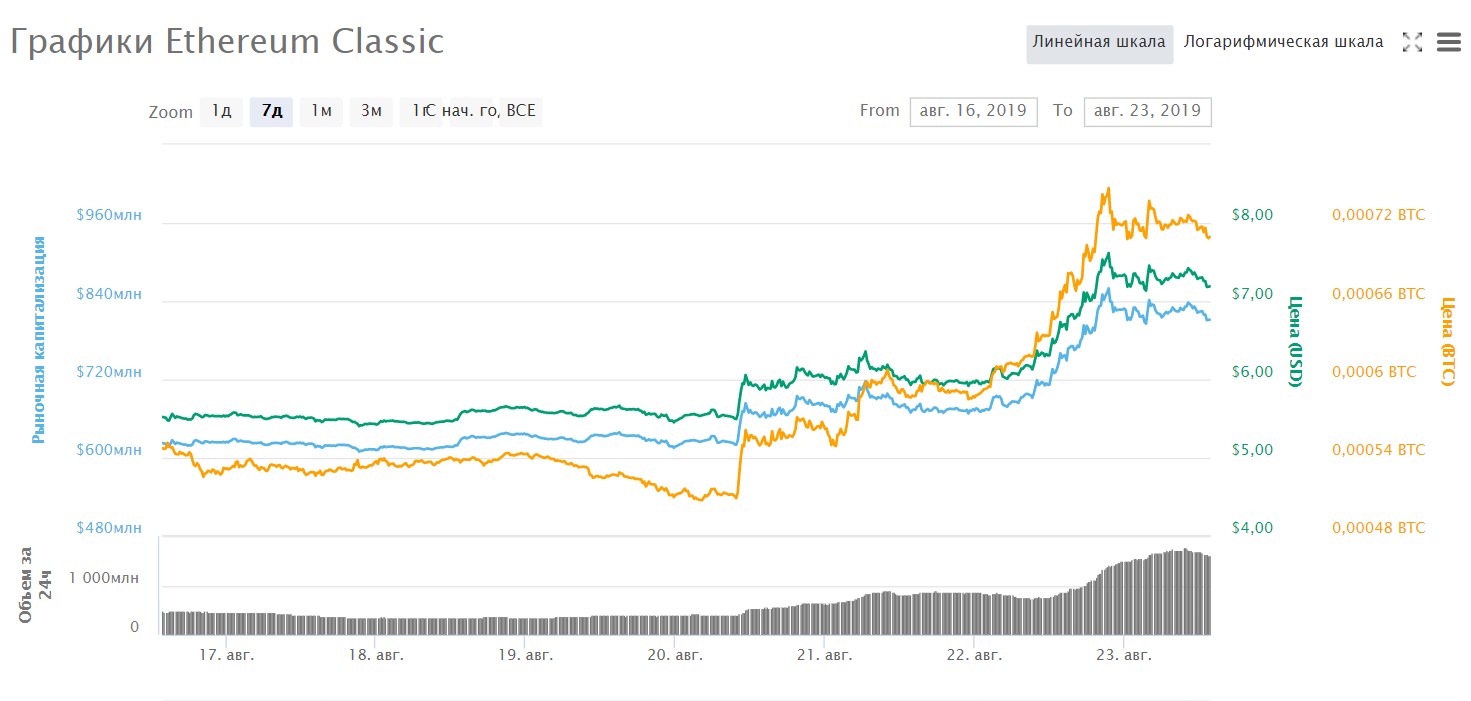Click the $720млн axis label

(x=109, y=372)
